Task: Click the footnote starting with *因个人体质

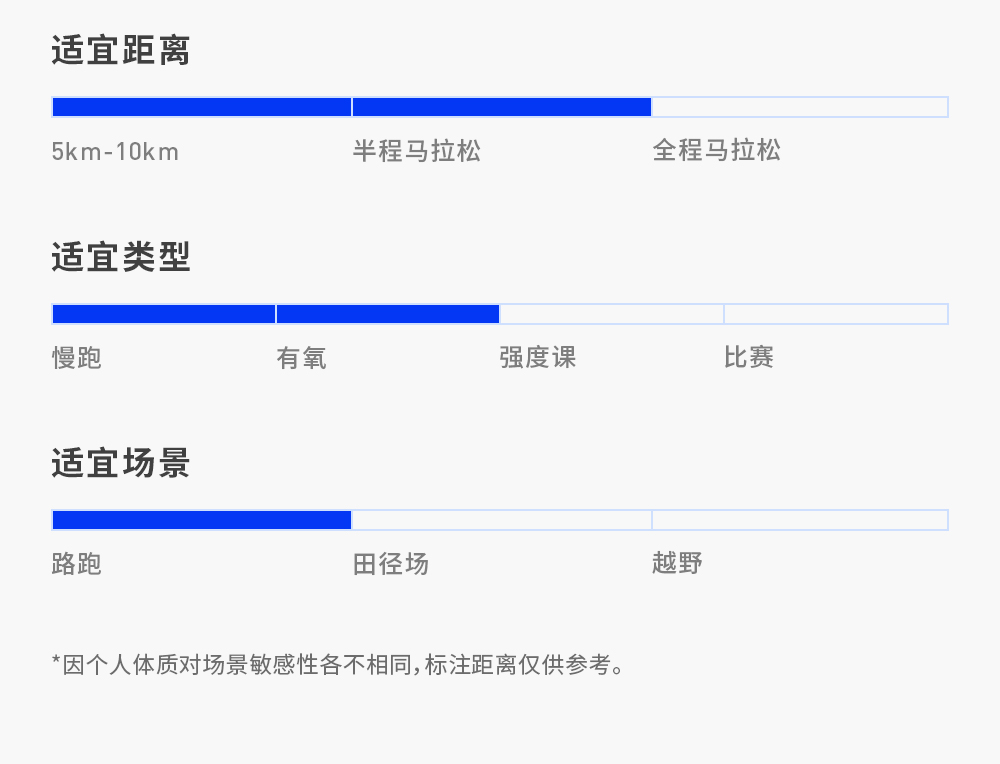Action: coord(339,664)
